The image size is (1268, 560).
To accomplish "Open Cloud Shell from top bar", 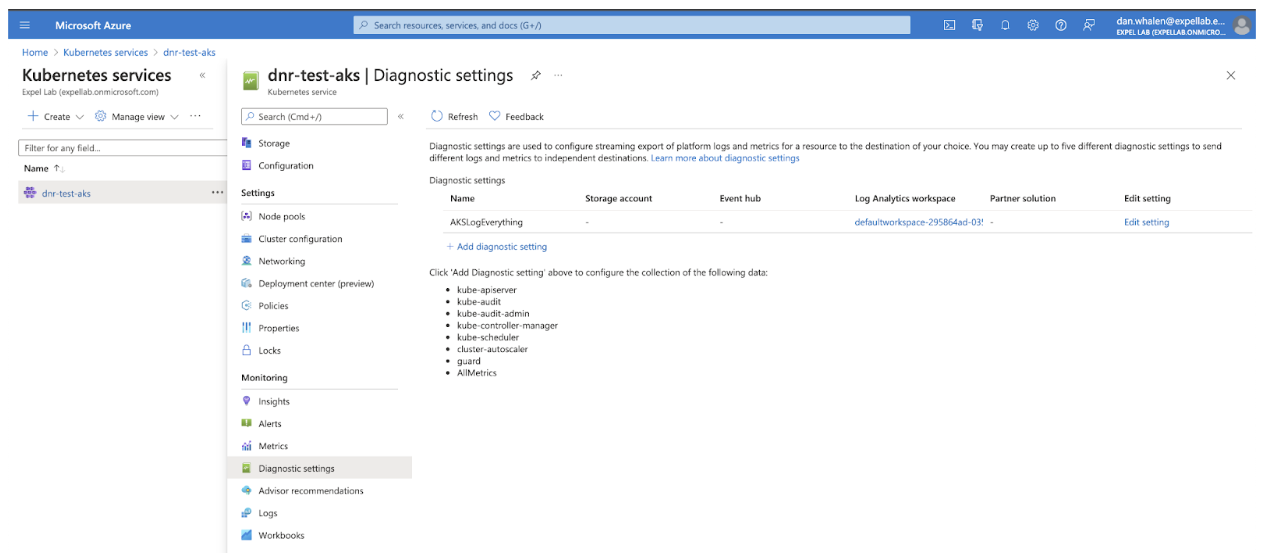I will (949, 25).
